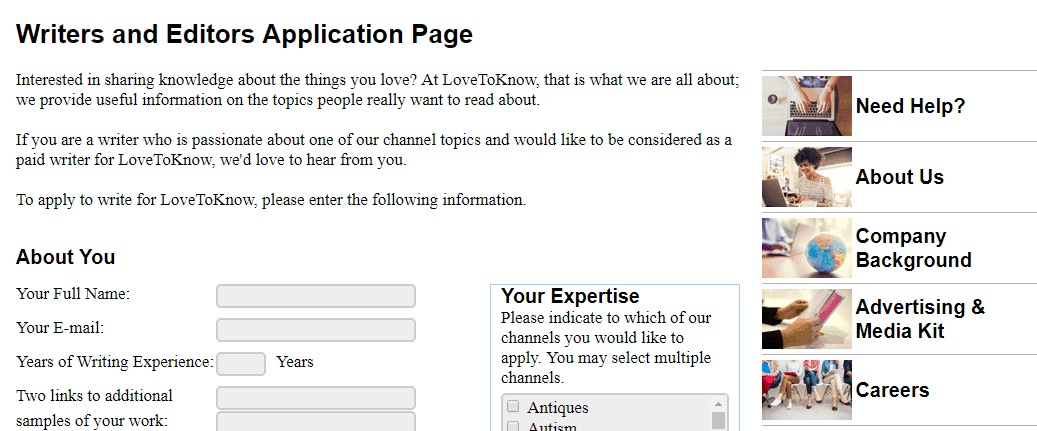Open the Need Help? link

[910, 106]
